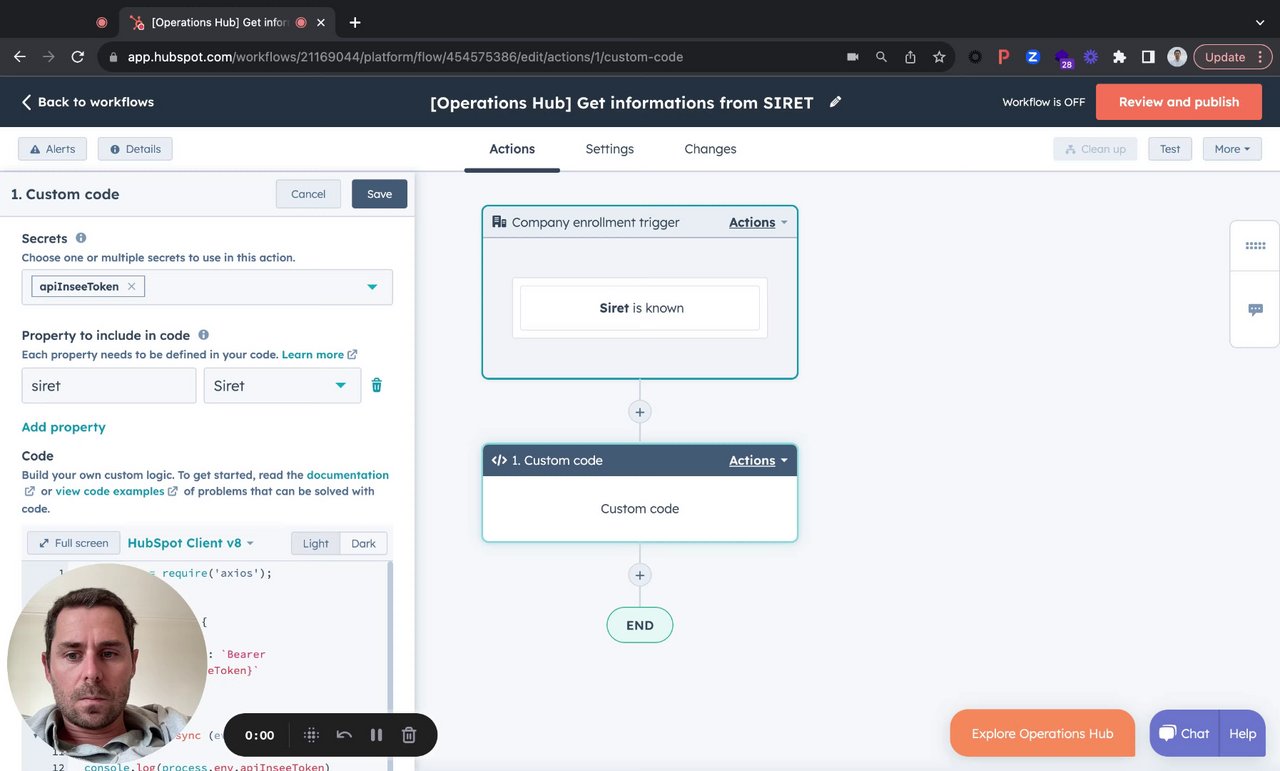
Task: Click the Custom code card body
Action: coord(640,509)
